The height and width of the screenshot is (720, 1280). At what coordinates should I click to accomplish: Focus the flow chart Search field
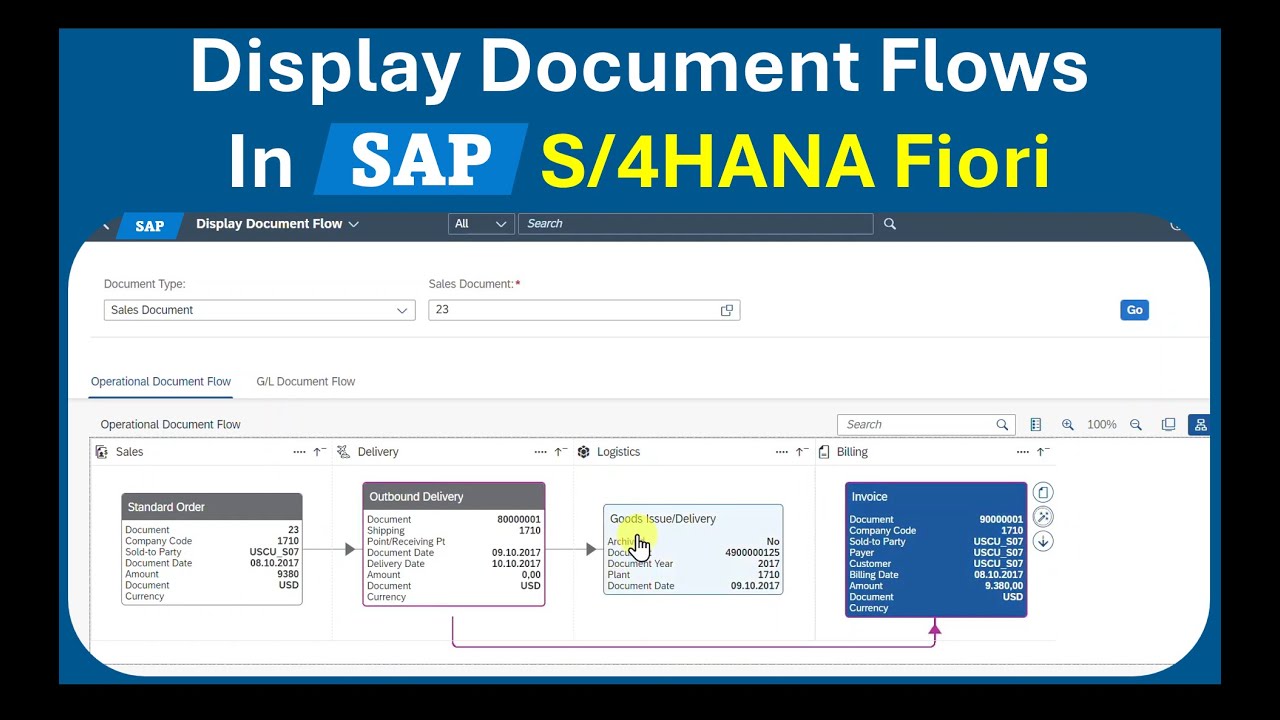926,425
